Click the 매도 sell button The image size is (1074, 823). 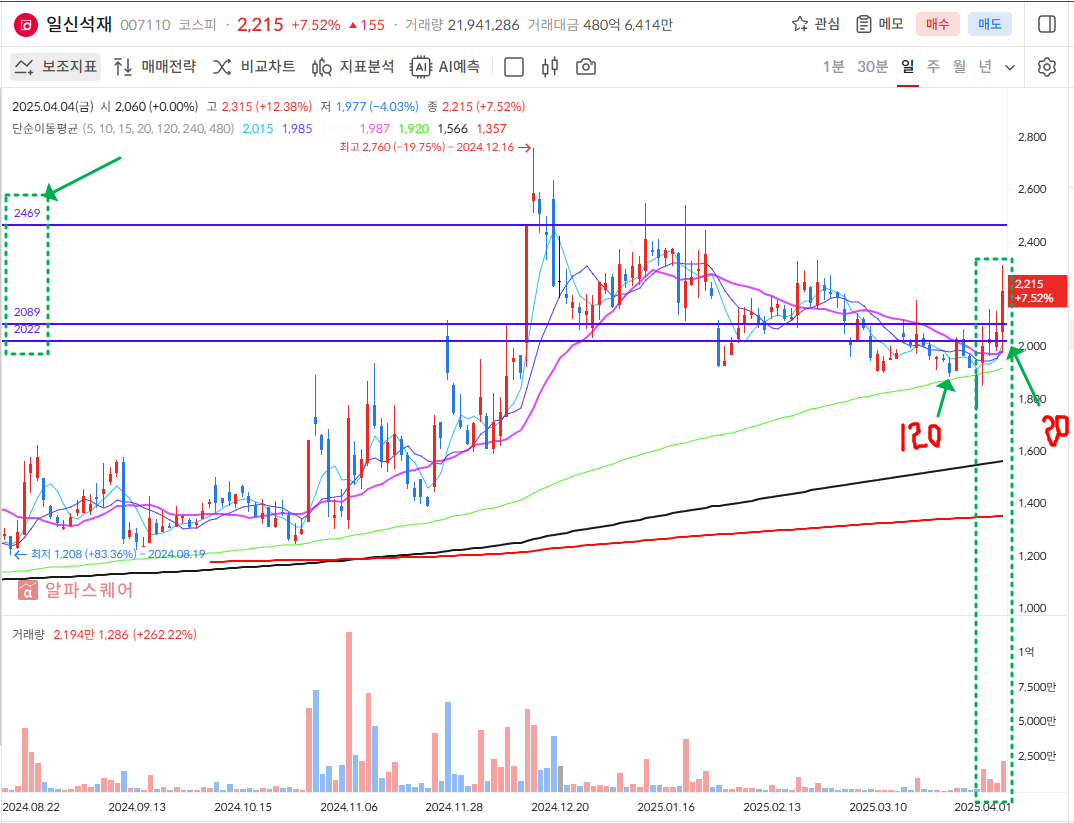[990, 24]
